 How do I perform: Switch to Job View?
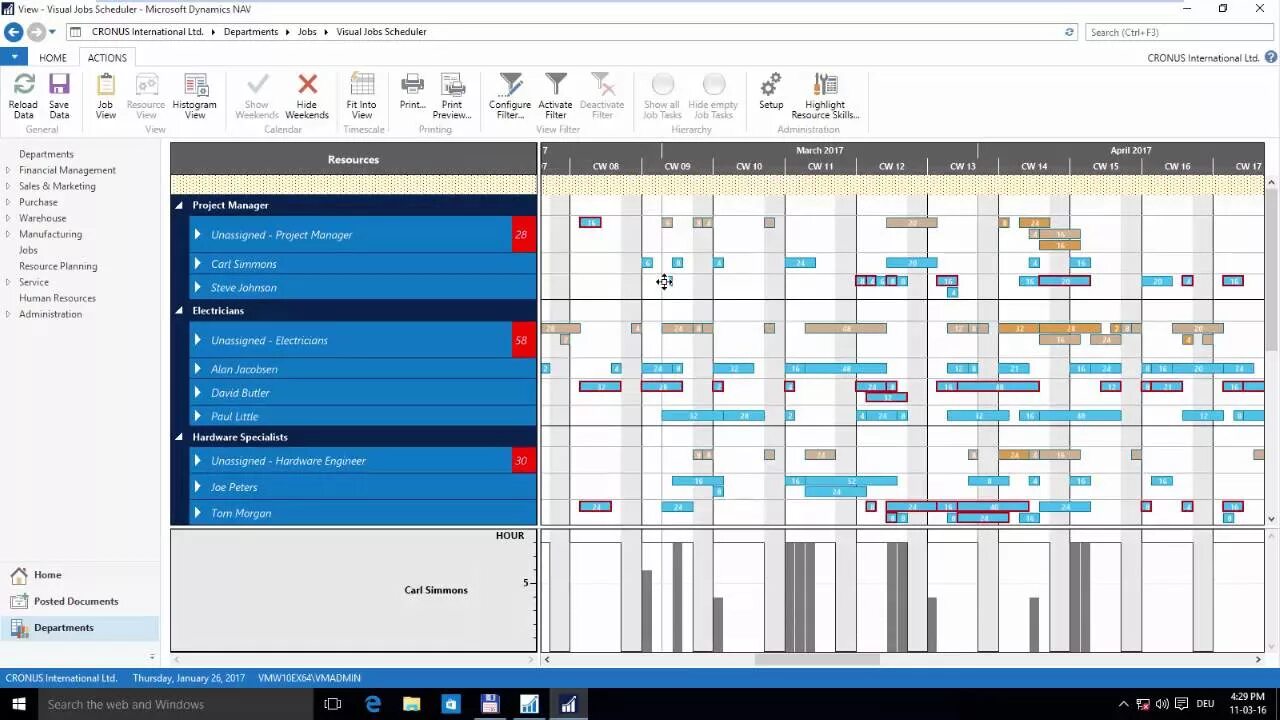[105, 95]
